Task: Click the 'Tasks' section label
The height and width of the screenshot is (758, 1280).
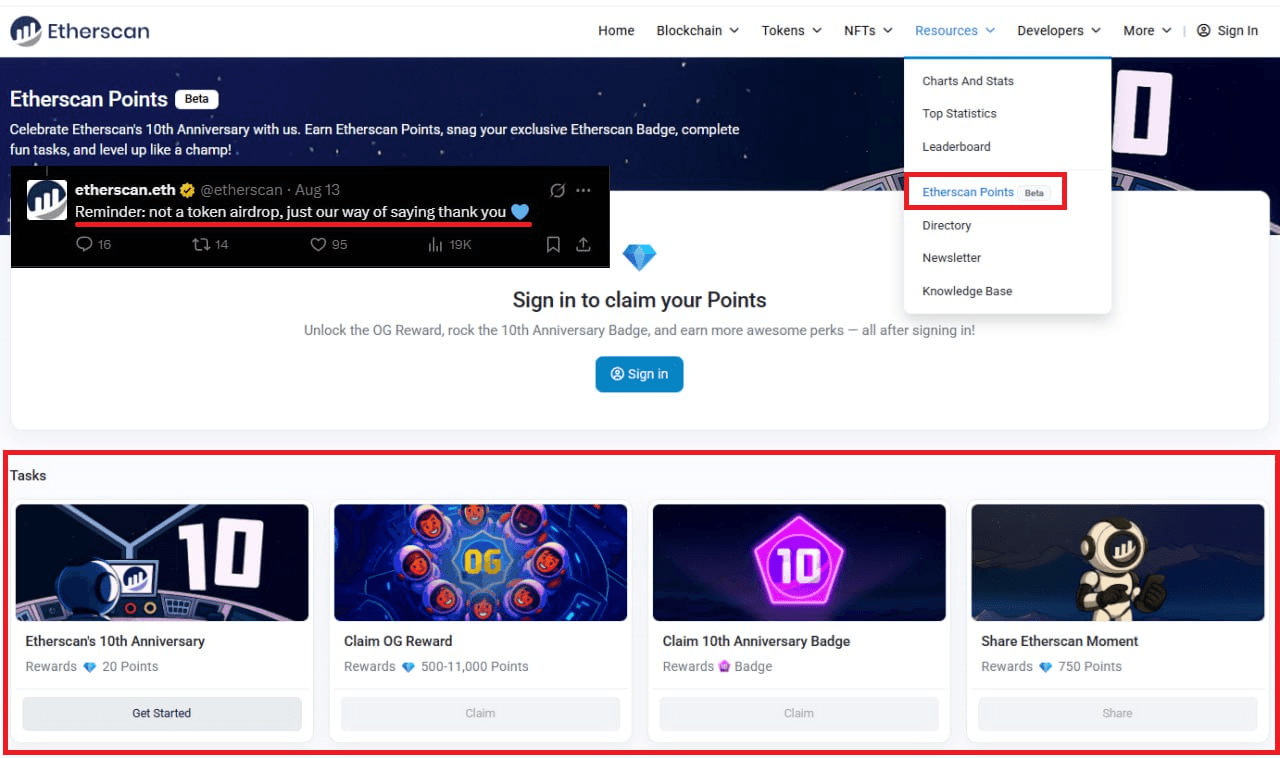Action: [x=28, y=475]
